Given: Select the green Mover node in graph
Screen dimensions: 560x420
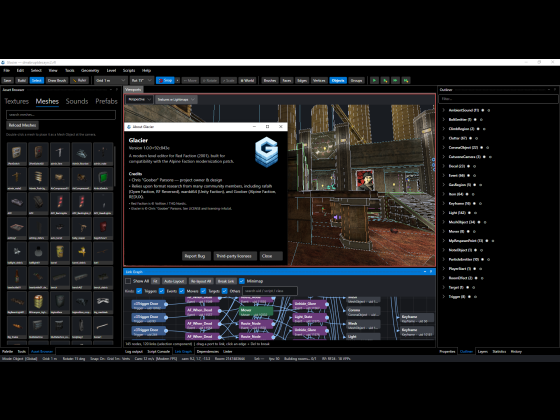Looking at the screenshot, I should pos(256,312).
